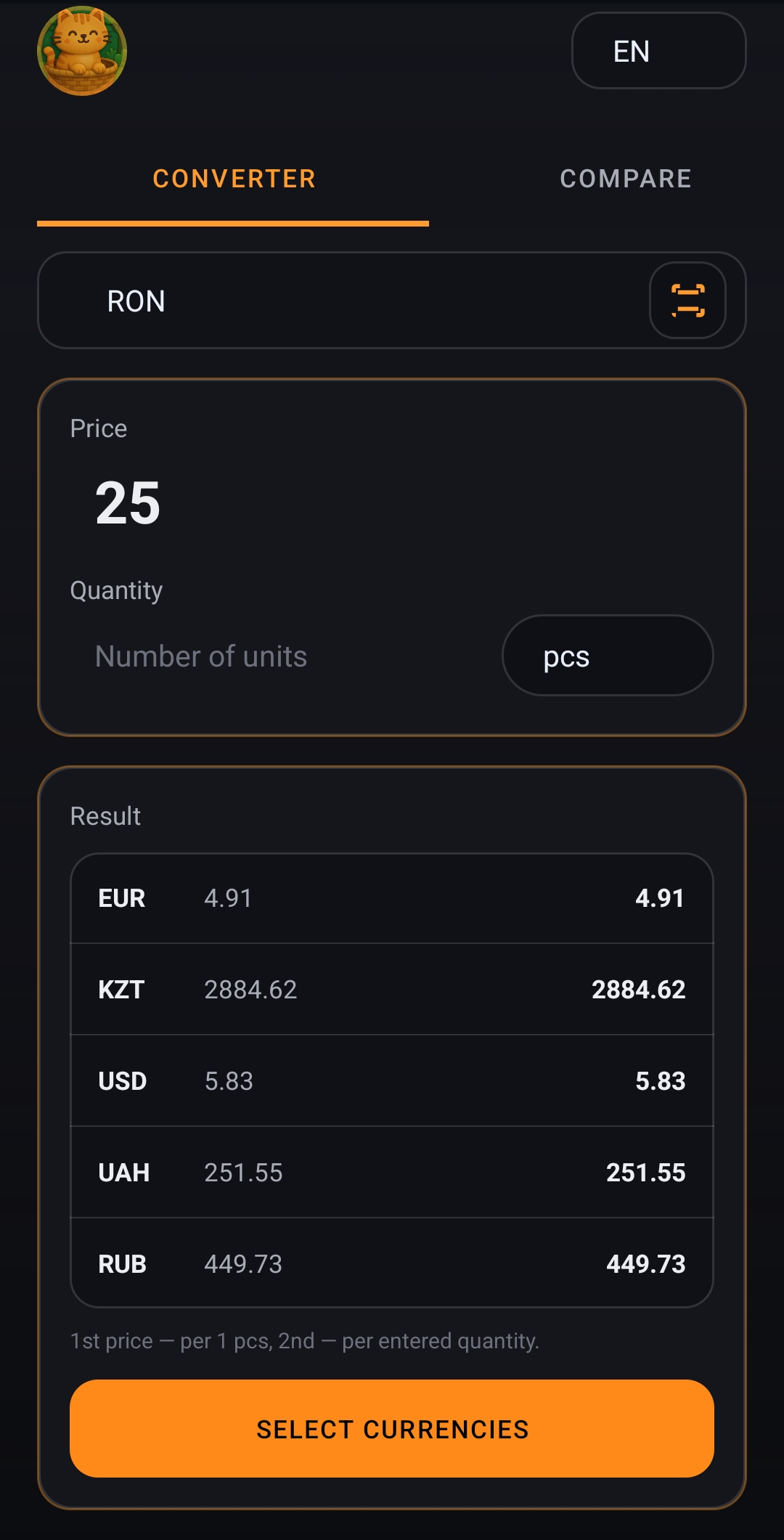Tap the EUR result row

click(x=392, y=899)
